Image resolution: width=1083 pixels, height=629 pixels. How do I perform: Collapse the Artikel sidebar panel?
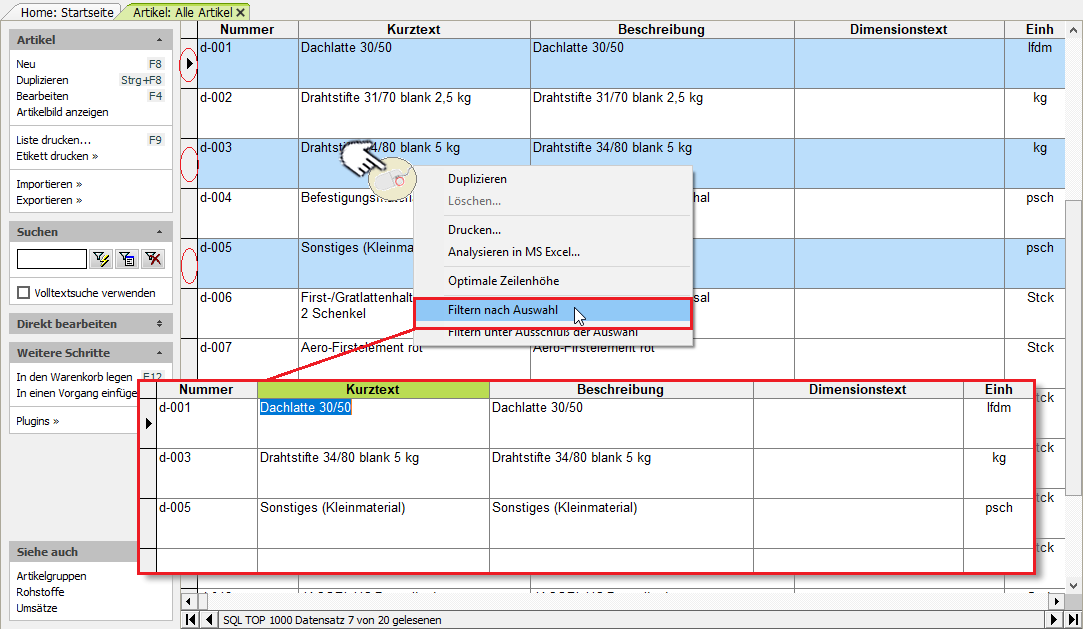(159, 40)
